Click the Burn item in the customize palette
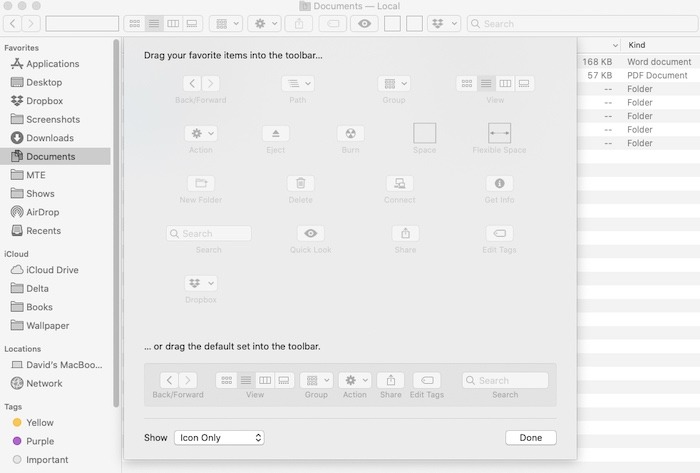 click(350, 133)
